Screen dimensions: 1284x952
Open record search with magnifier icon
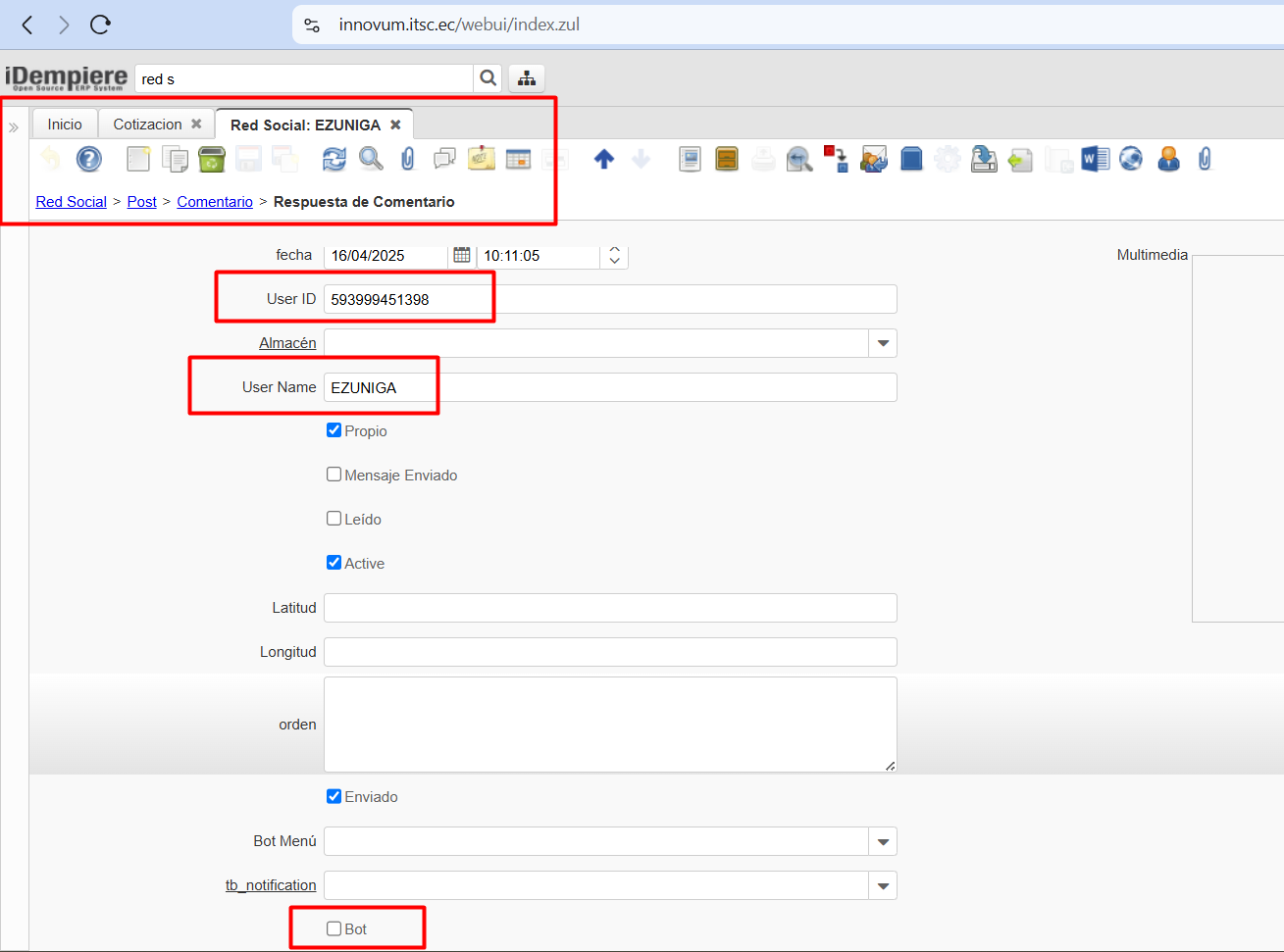tap(371, 159)
